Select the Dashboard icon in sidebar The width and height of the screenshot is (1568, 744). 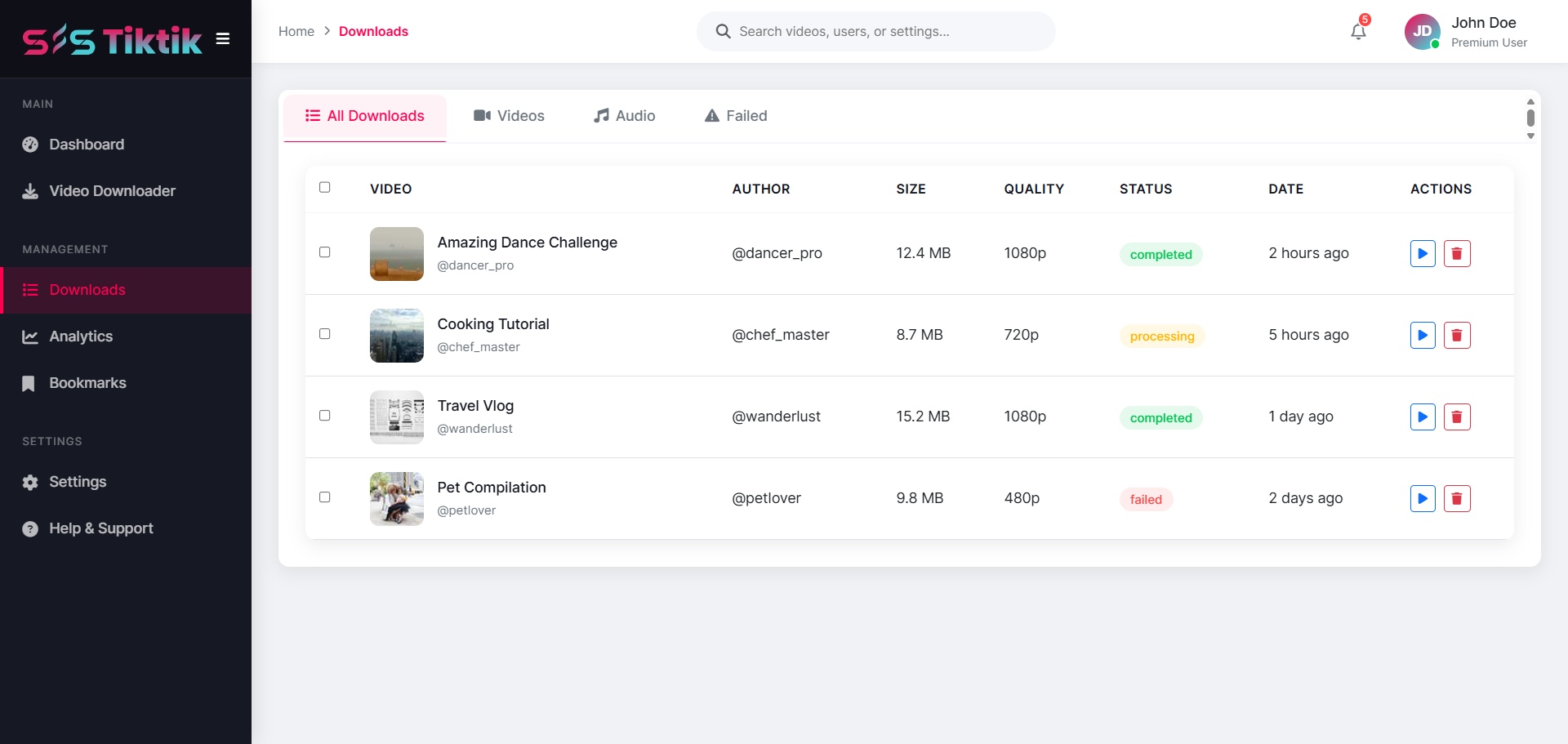coord(29,145)
